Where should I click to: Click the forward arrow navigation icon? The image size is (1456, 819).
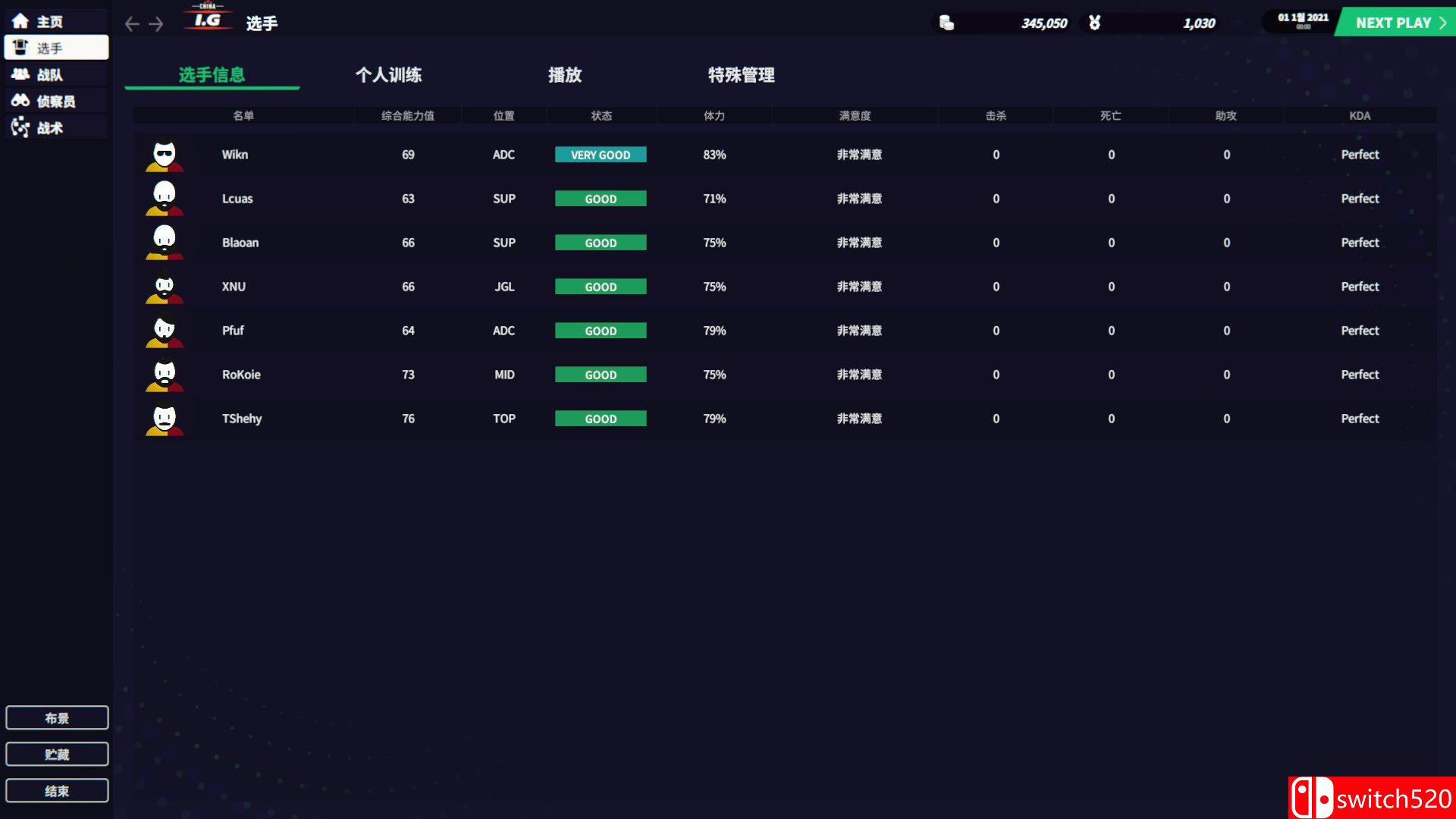(x=156, y=24)
